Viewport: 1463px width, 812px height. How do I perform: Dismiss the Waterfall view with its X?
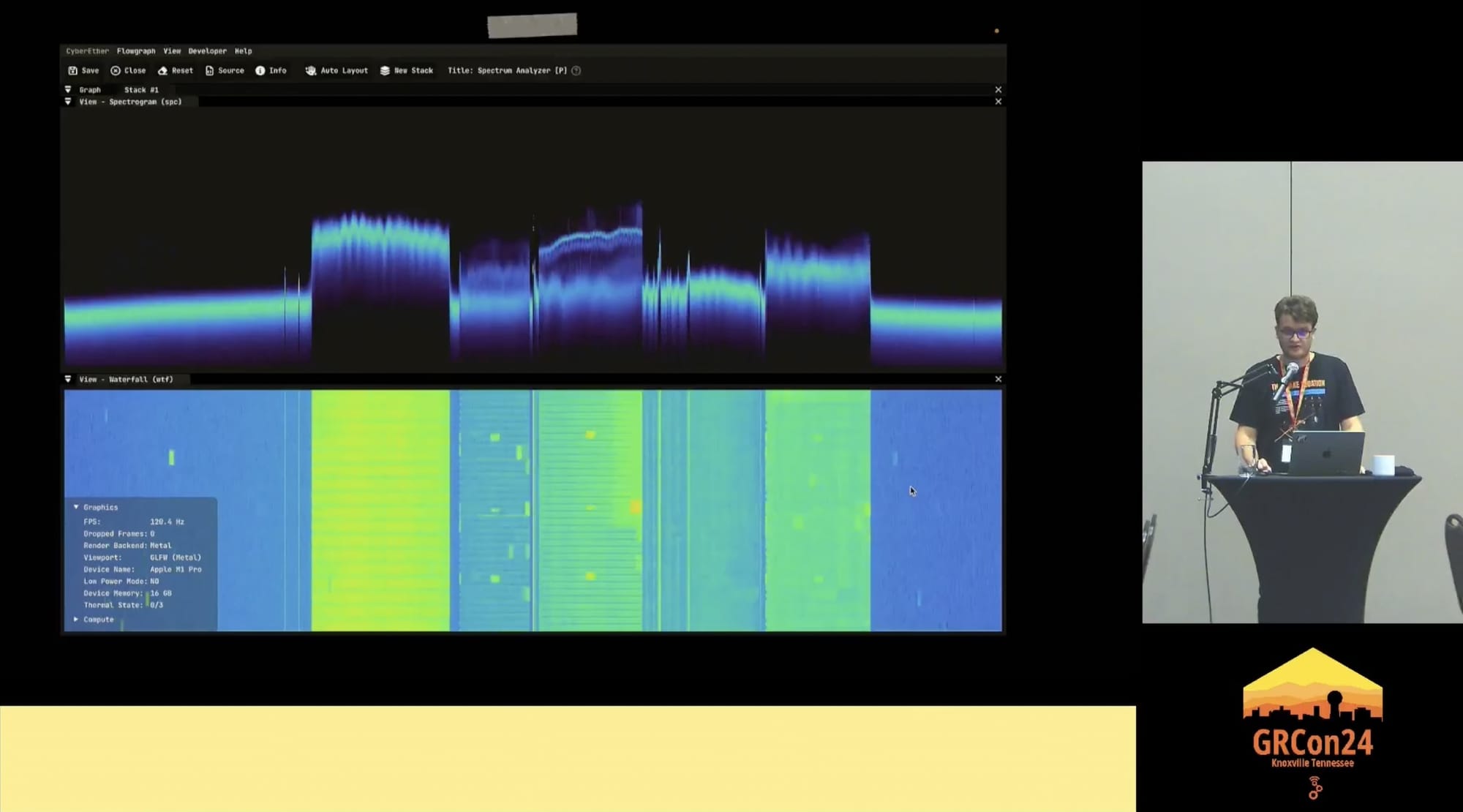pyautogui.click(x=998, y=380)
